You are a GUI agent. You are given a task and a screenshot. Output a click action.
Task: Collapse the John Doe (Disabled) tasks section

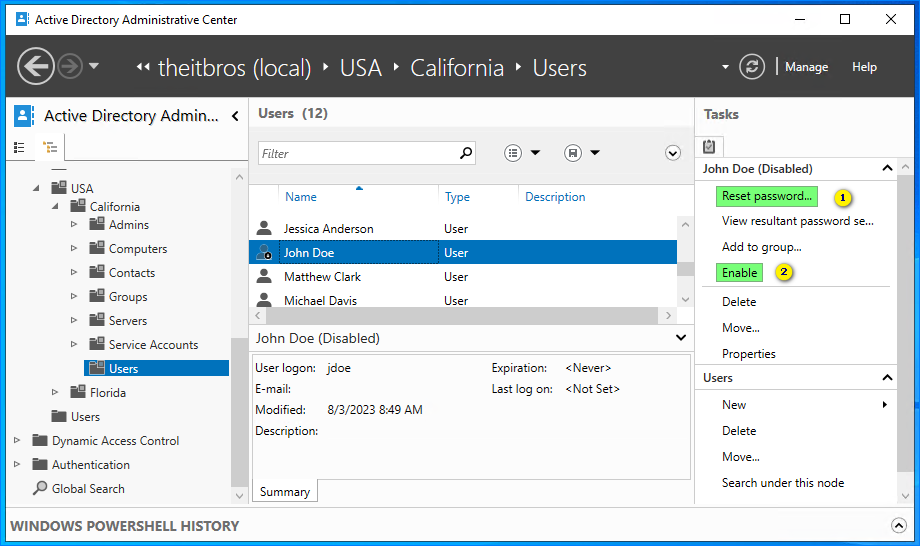click(887, 168)
